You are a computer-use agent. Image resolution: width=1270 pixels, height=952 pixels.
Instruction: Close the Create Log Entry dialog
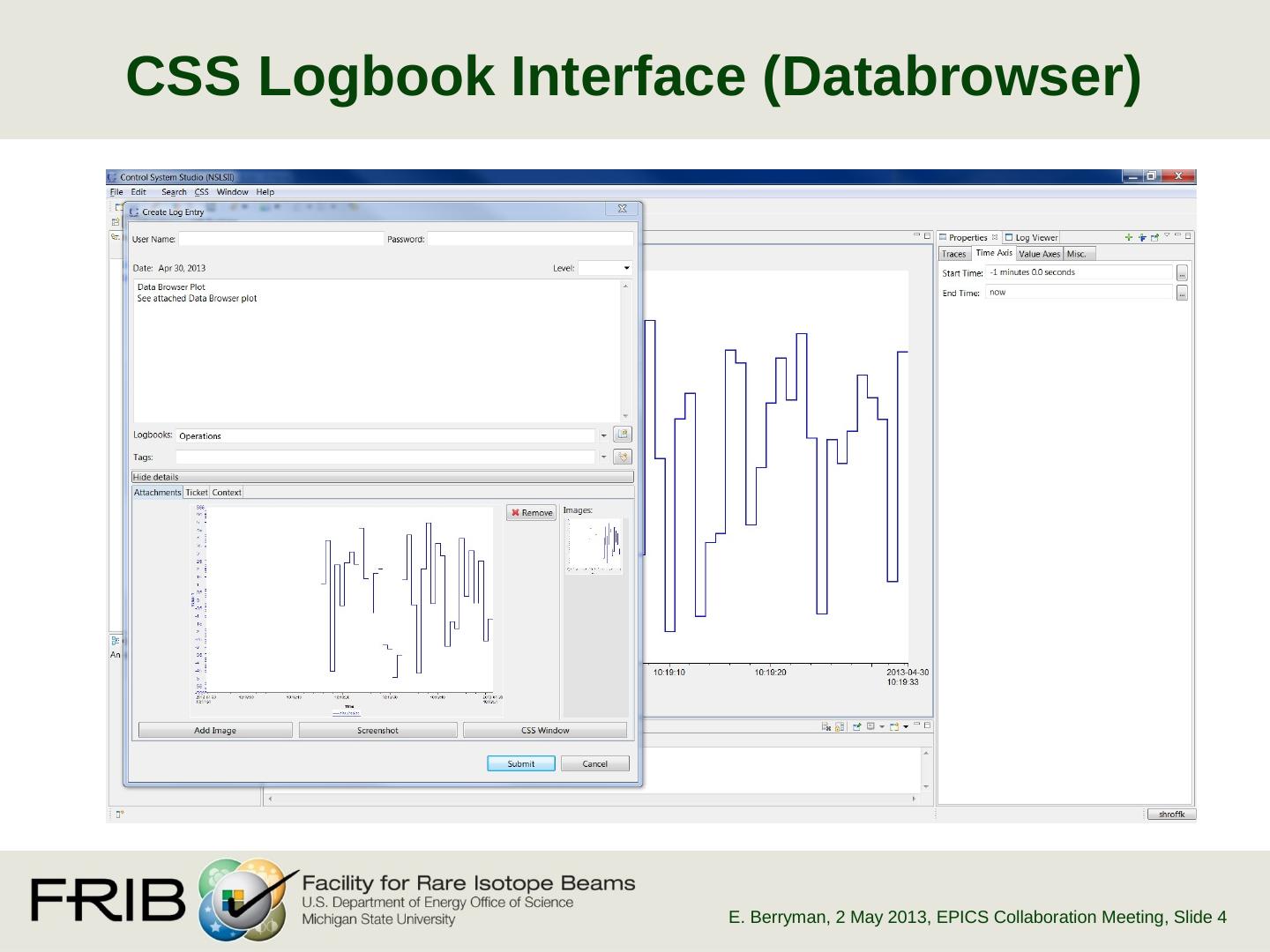point(622,209)
